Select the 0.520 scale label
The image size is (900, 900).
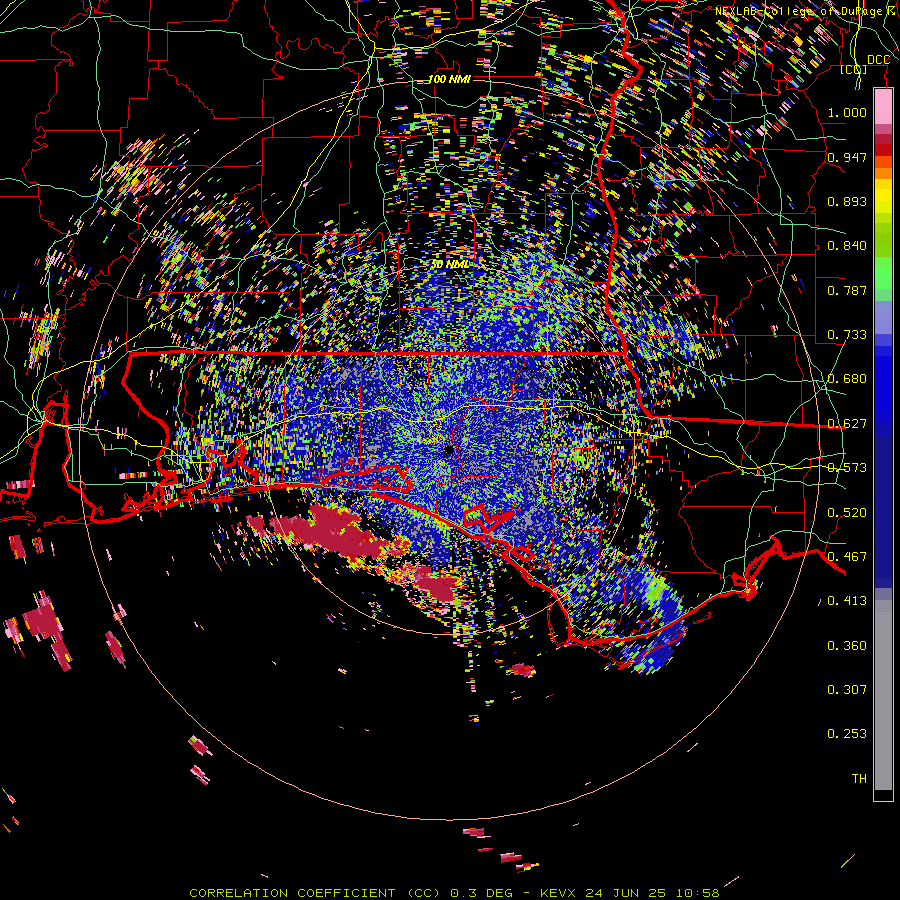click(847, 513)
